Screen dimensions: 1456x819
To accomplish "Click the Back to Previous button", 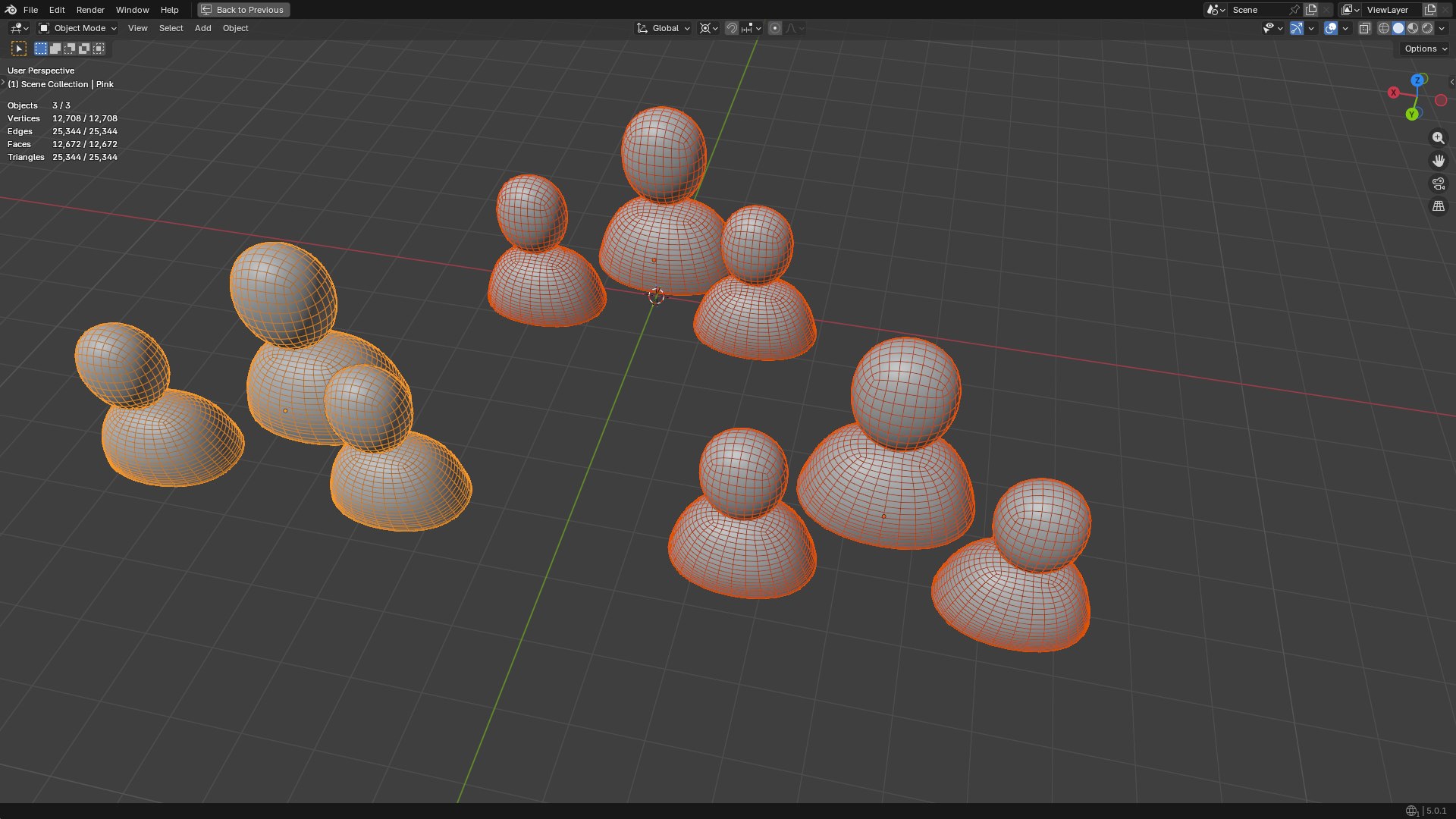I will click(243, 10).
